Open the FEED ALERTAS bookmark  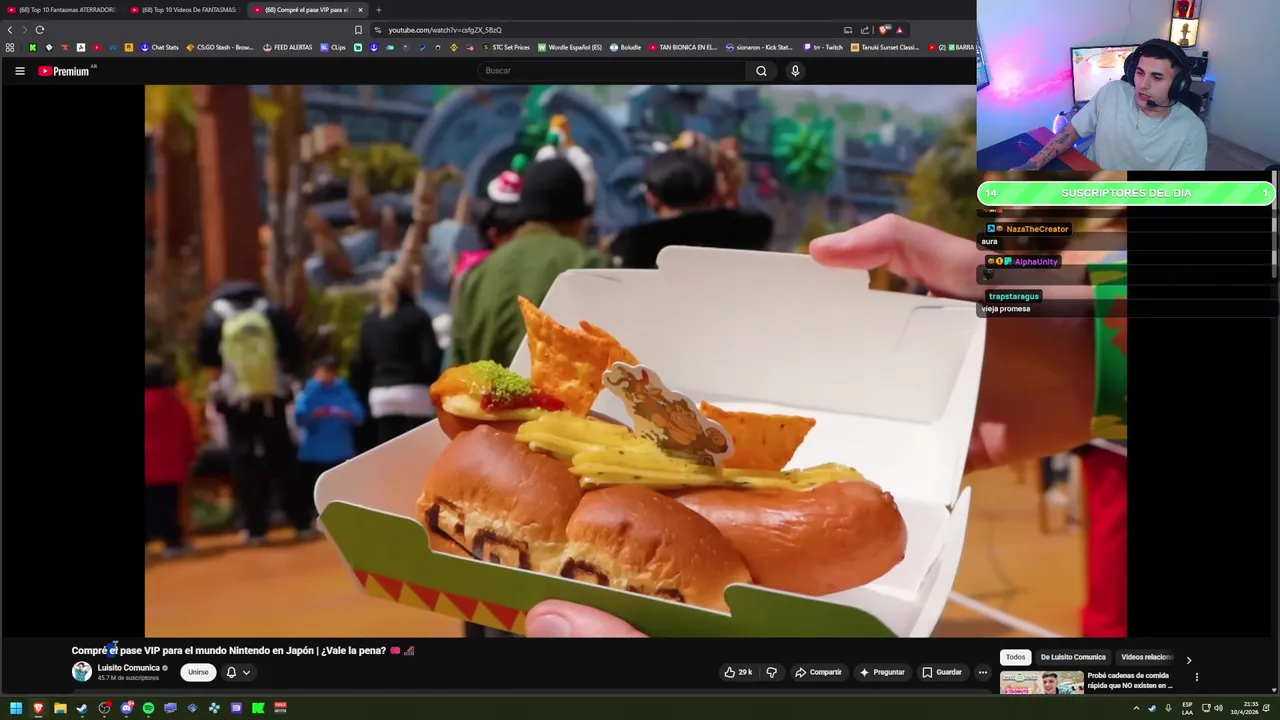tap(288, 47)
